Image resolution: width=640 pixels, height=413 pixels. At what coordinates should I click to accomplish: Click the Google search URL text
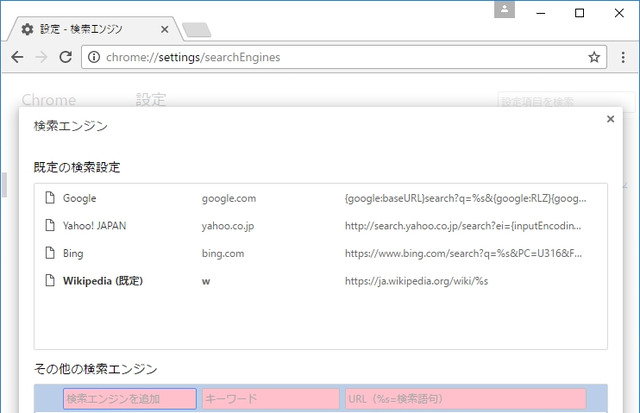click(x=465, y=198)
